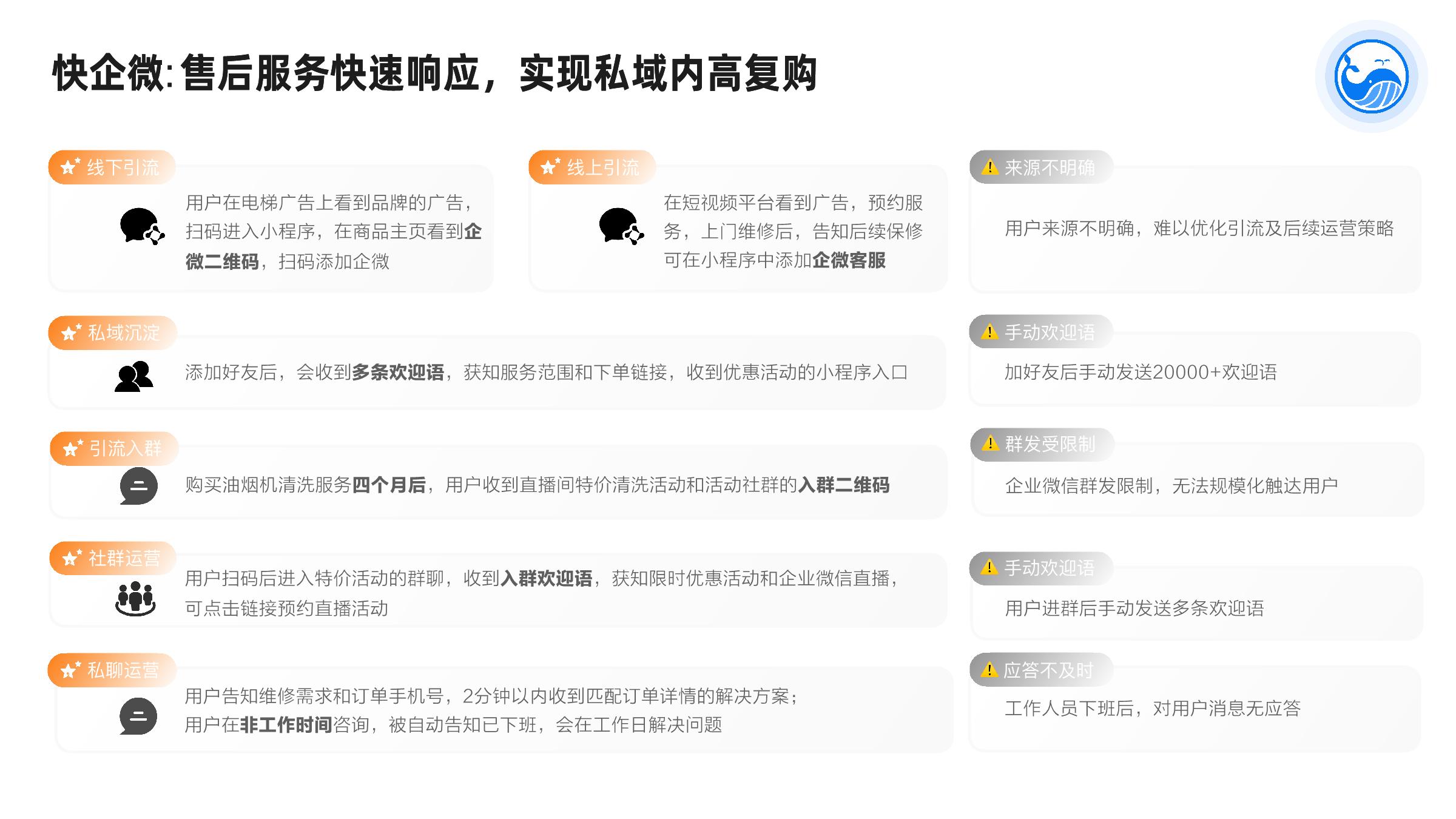1456x819 pixels.
Task: Click the warning icon beside 应答不及时
Action: [x=989, y=670]
